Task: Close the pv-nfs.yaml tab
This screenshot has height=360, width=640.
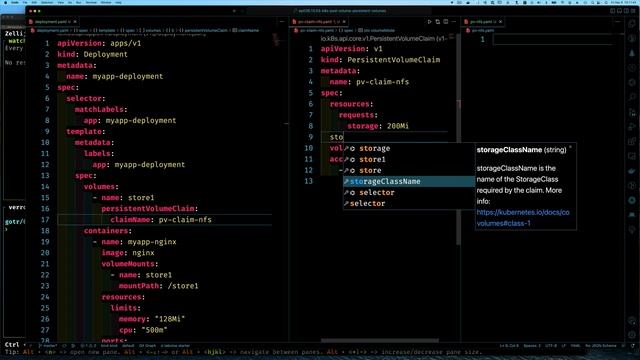Action: 500,22
